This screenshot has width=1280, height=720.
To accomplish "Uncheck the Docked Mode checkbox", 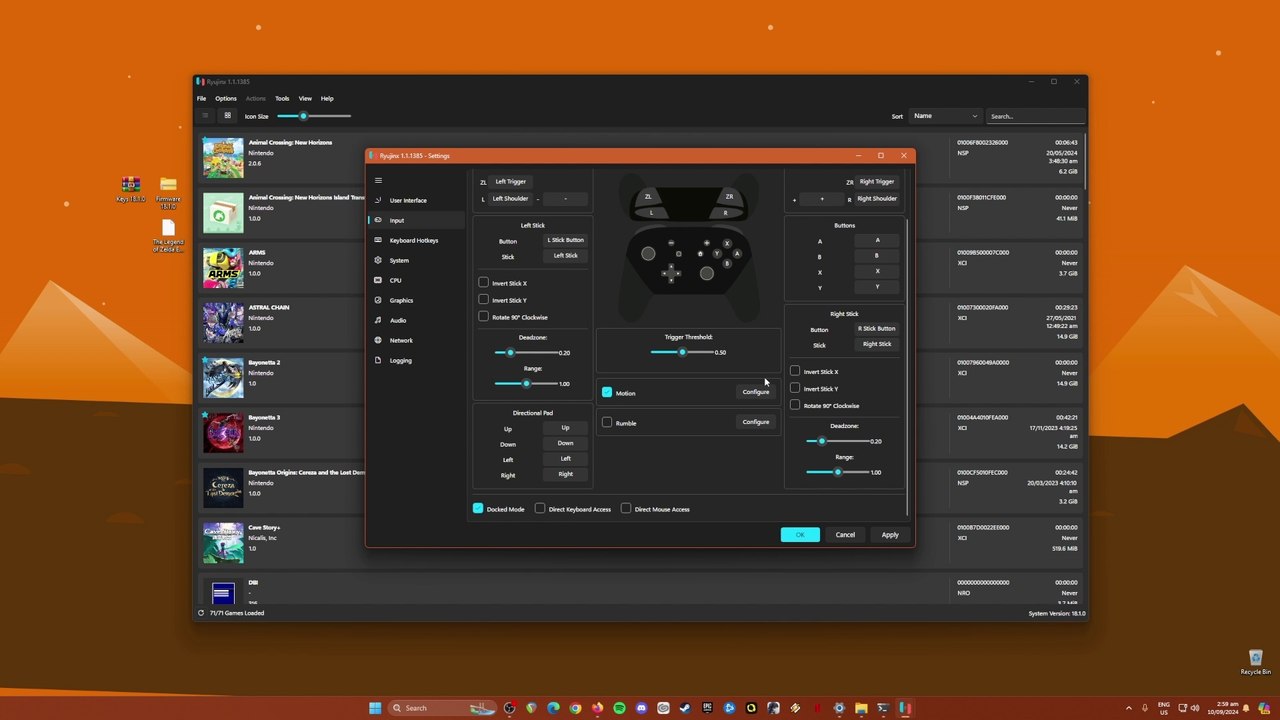I will (478, 509).
